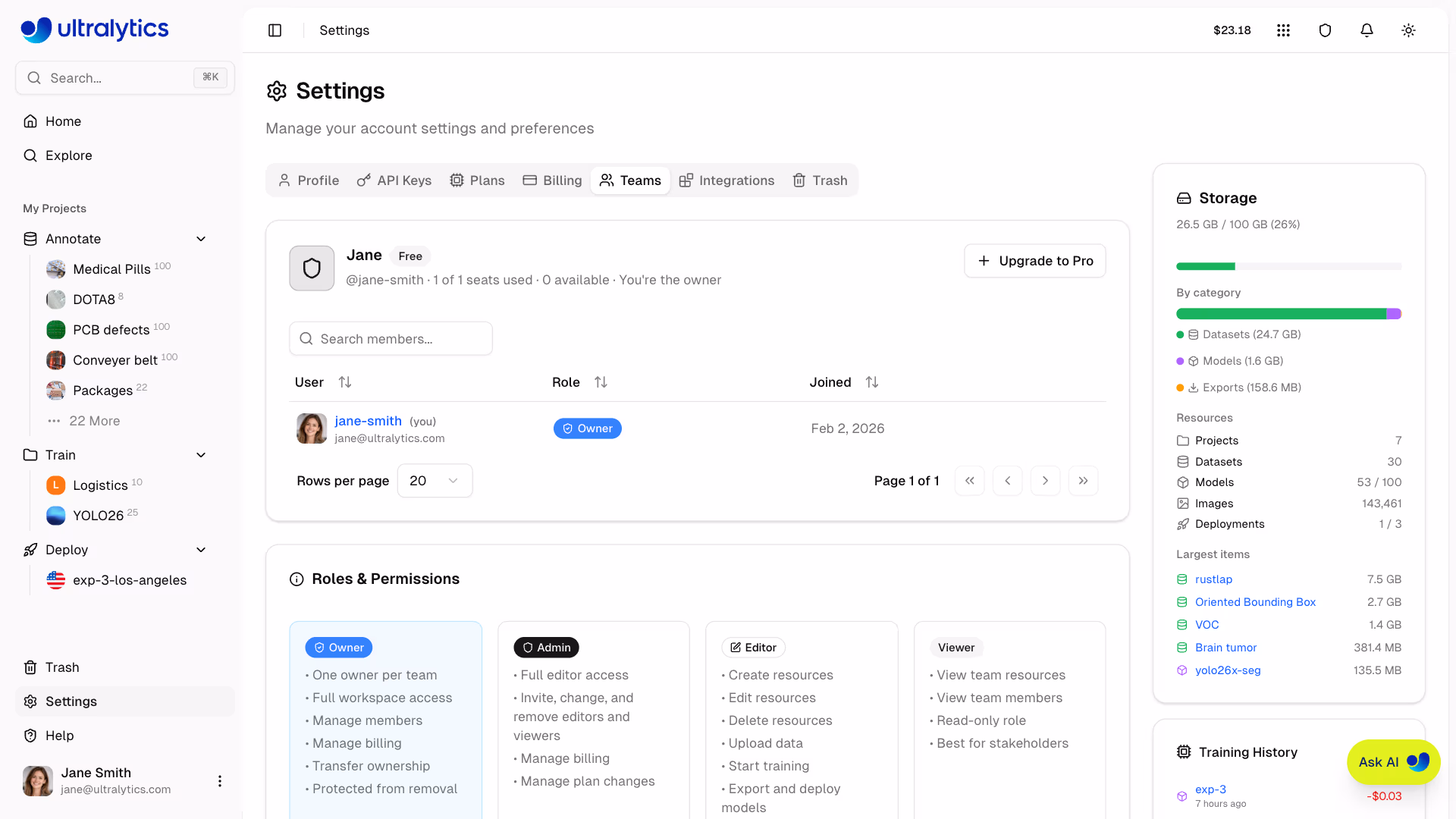
Task: Open the Ask AI assistant button
Action: (x=1393, y=762)
